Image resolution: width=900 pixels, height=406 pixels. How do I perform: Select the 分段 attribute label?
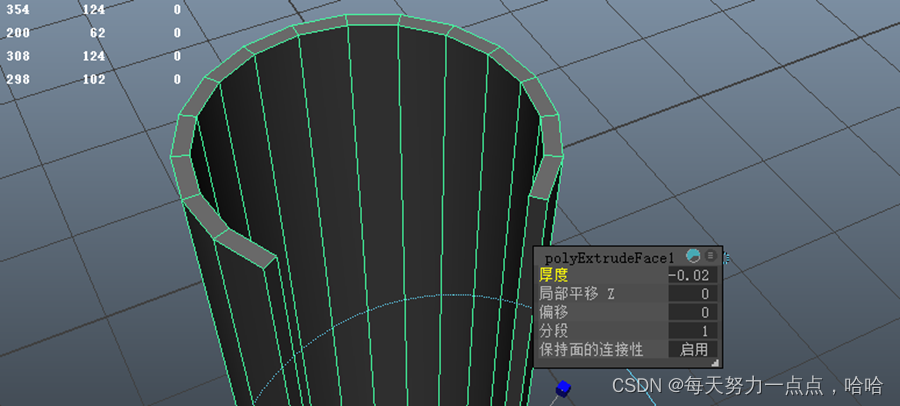click(554, 331)
